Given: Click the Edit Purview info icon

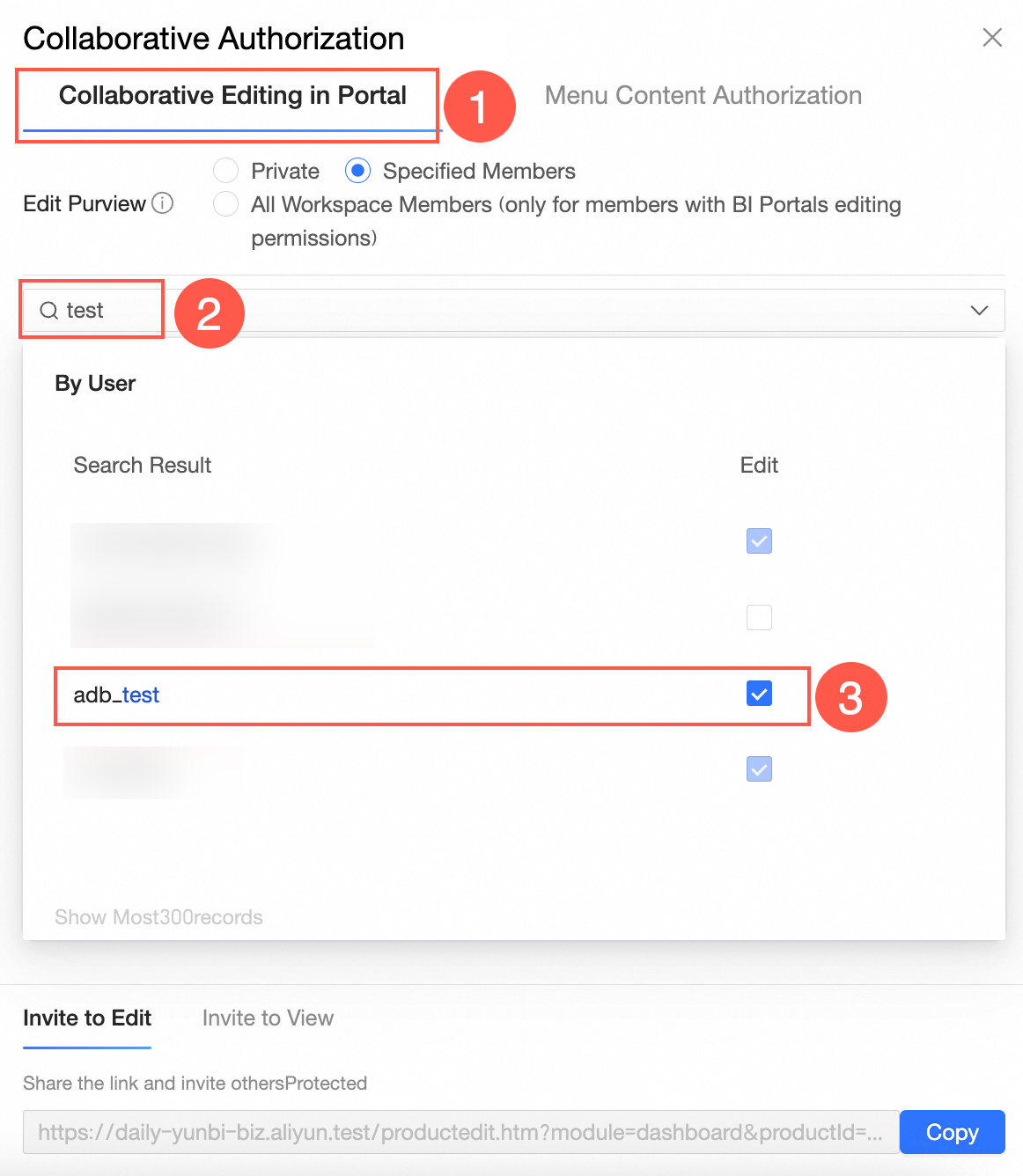Looking at the screenshot, I should click(x=163, y=203).
